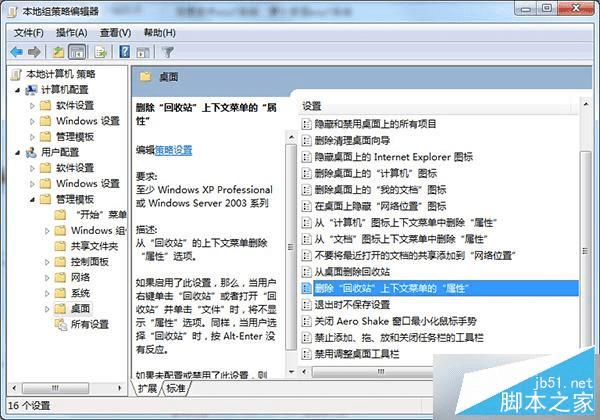The height and width of the screenshot is (420, 600).
Task: Click the folder icon beside 网络
Action: click(60, 278)
